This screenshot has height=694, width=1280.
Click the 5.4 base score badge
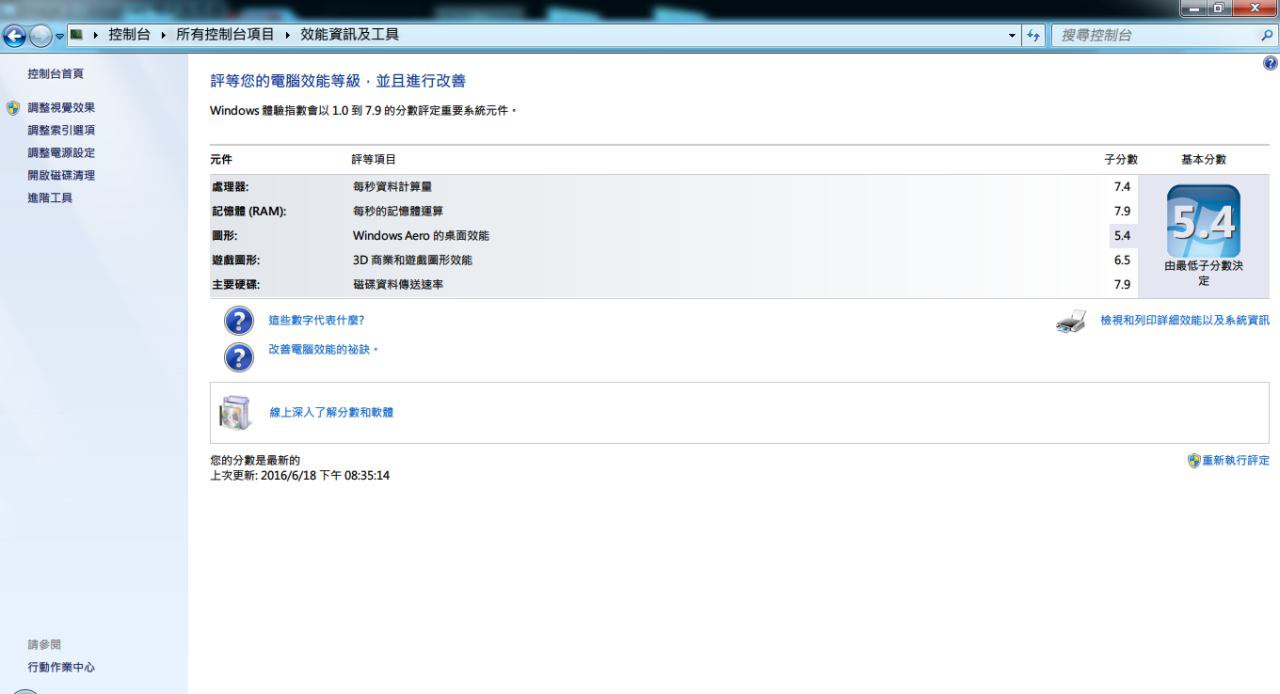pyautogui.click(x=1203, y=222)
